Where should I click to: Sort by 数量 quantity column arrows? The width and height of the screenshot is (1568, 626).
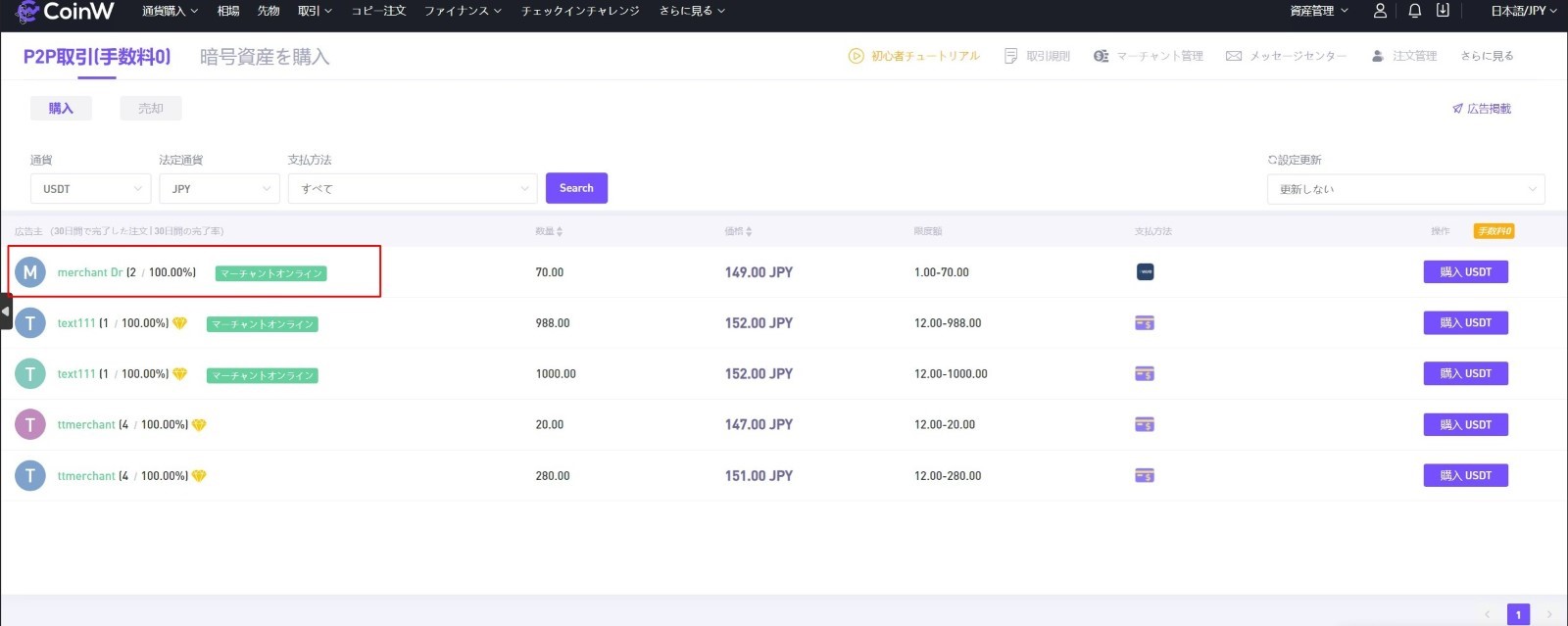560,232
